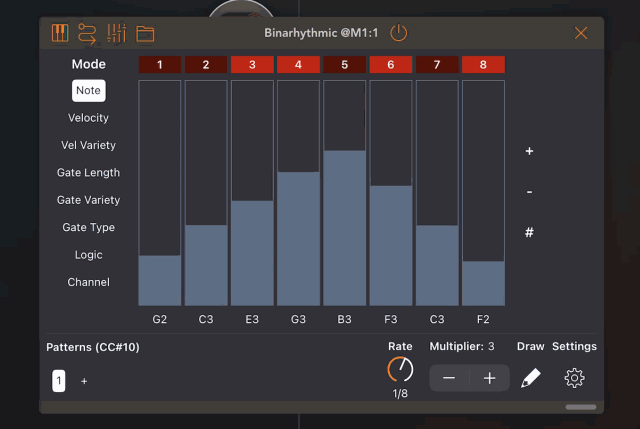The width and height of the screenshot is (640, 429).
Task: Select Note mode
Action: click(x=89, y=91)
